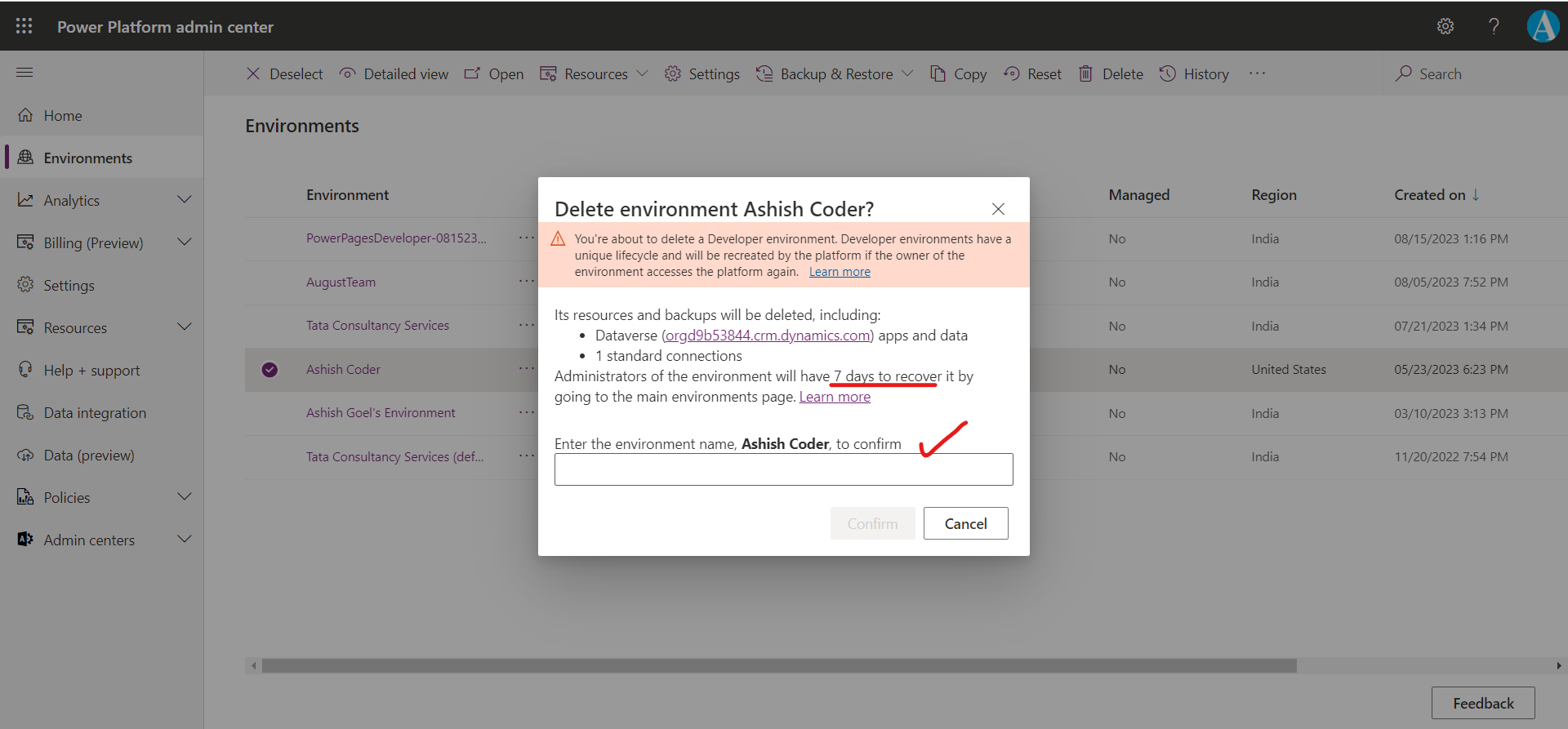Uncheck the selected Ashish Coder row

click(x=269, y=370)
